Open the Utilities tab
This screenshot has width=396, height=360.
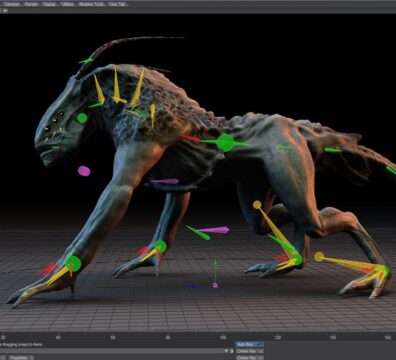[68, 4]
